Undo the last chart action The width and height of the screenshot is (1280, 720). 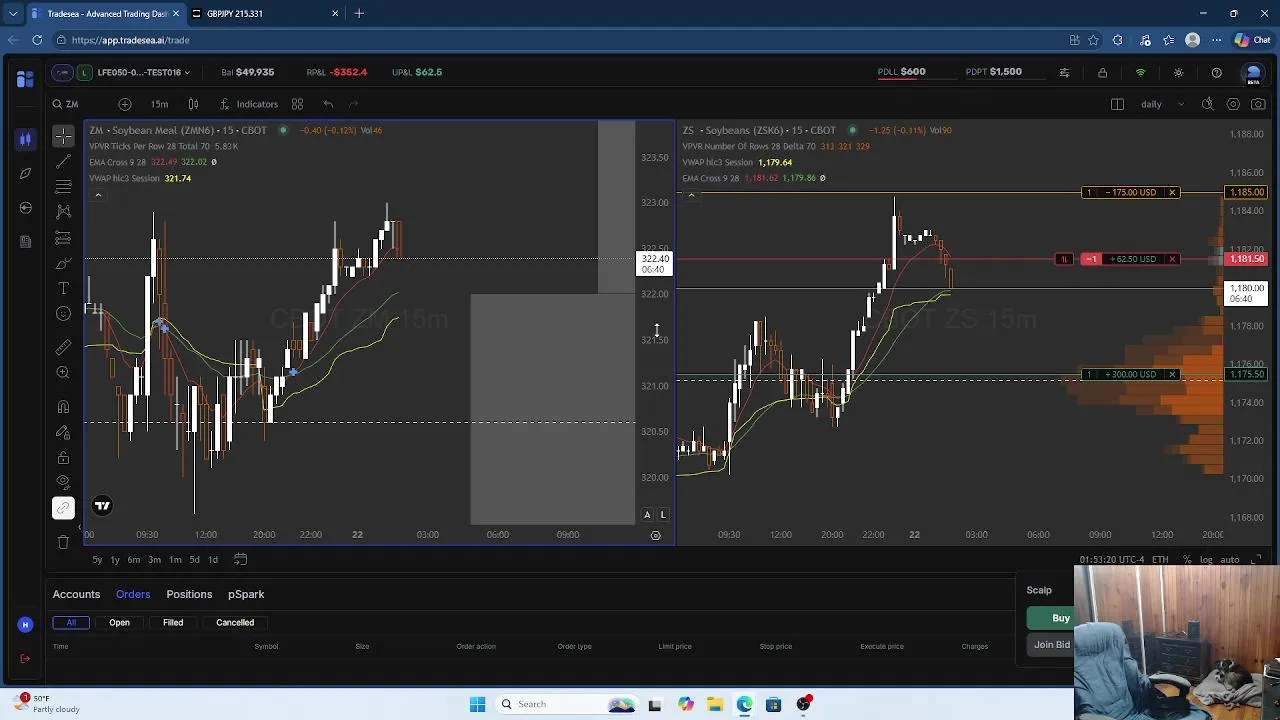[328, 104]
